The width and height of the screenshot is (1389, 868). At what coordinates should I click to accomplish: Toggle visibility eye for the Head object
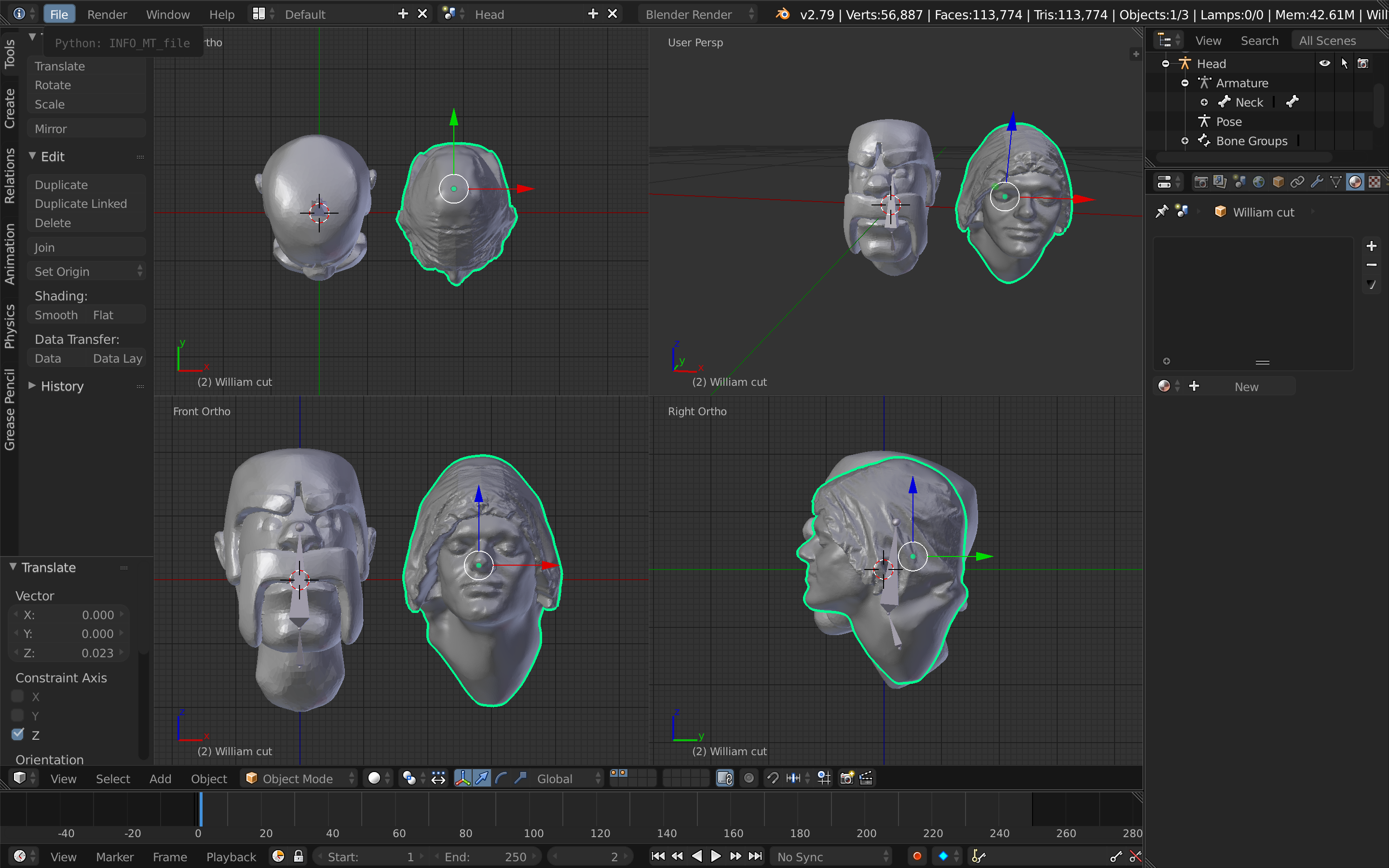point(1325,63)
